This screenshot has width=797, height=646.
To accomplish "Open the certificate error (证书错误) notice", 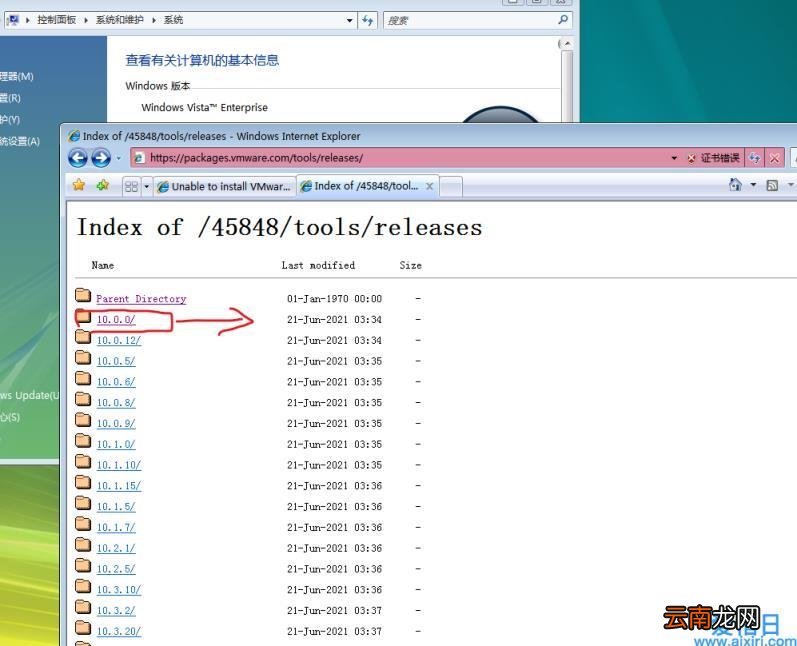I will tap(714, 158).
